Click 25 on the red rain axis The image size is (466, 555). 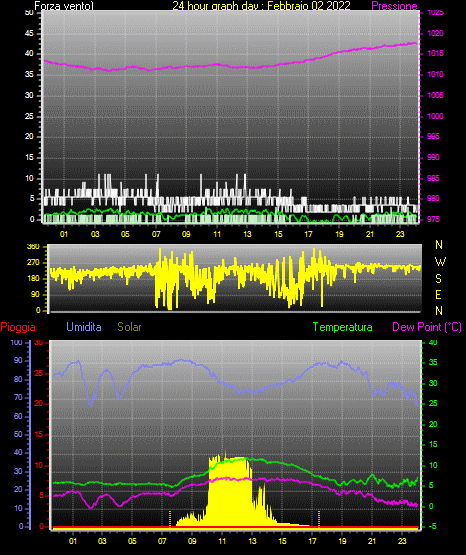coord(39,373)
